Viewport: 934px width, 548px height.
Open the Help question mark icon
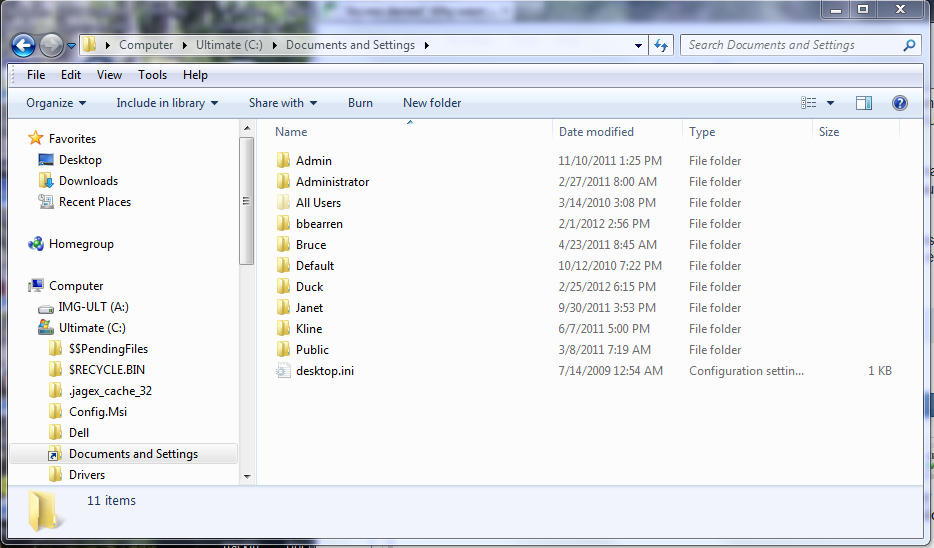899,103
